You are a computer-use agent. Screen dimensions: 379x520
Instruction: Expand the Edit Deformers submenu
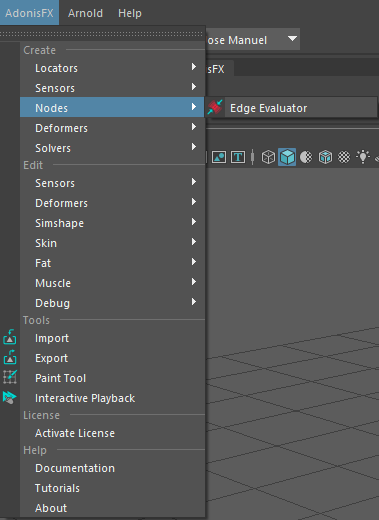[112, 203]
